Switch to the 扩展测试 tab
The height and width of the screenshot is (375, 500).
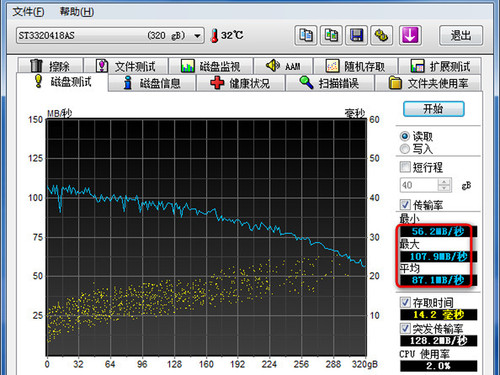coord(440,66)
